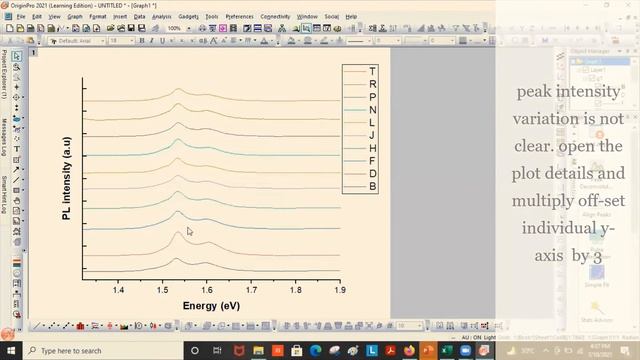
Task: Select the Pointer tool in Tools toolbar
Action: point(16,56)
